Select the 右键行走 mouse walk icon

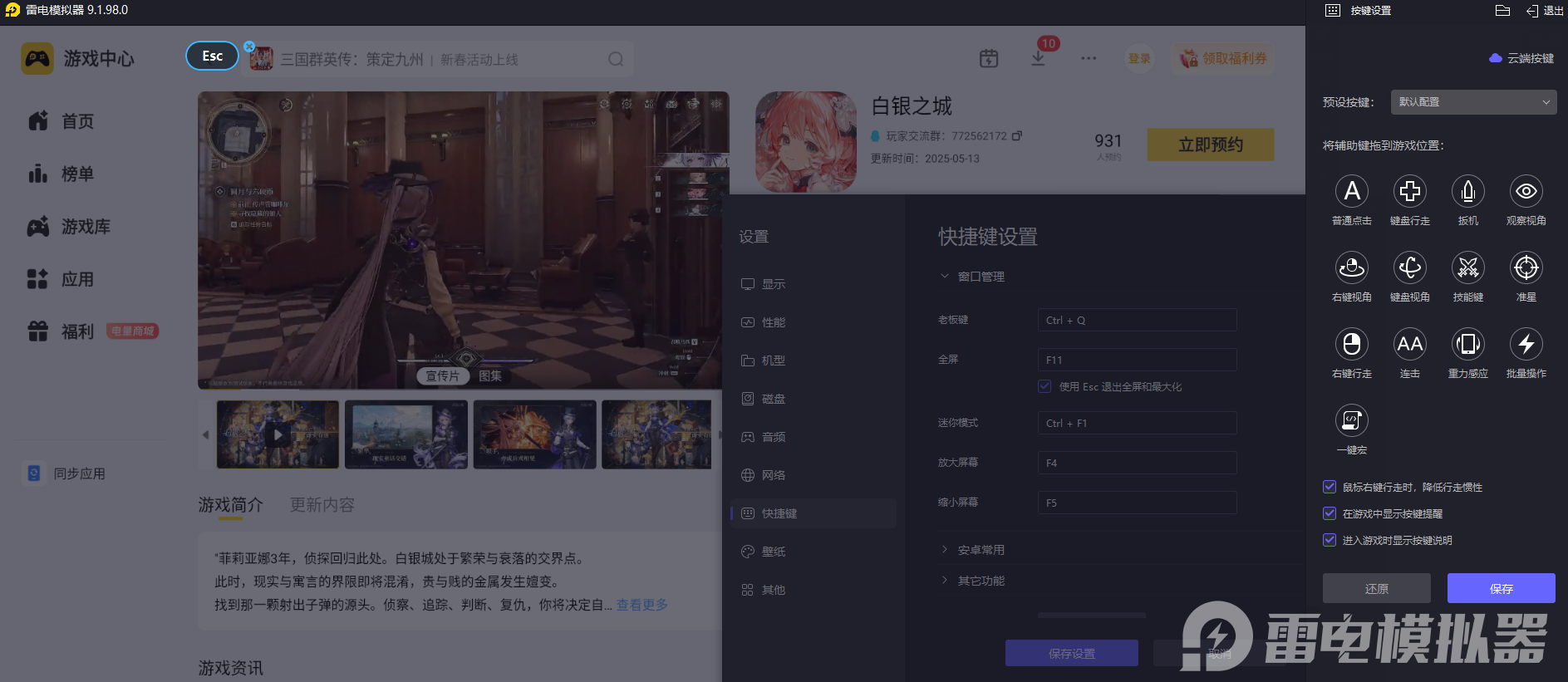tap(1352, 344)
